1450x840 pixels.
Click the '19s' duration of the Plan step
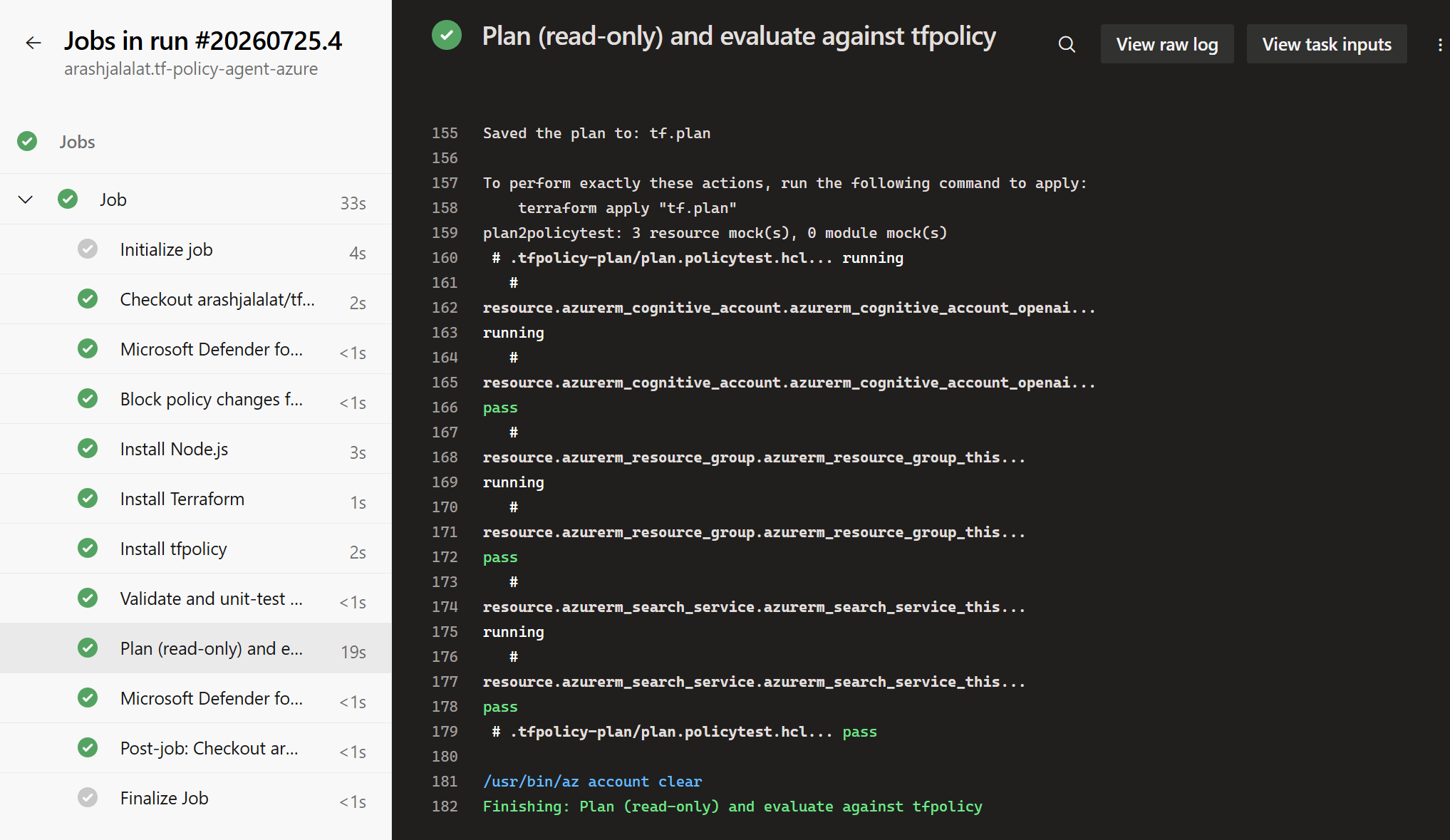tap(353, 652)
